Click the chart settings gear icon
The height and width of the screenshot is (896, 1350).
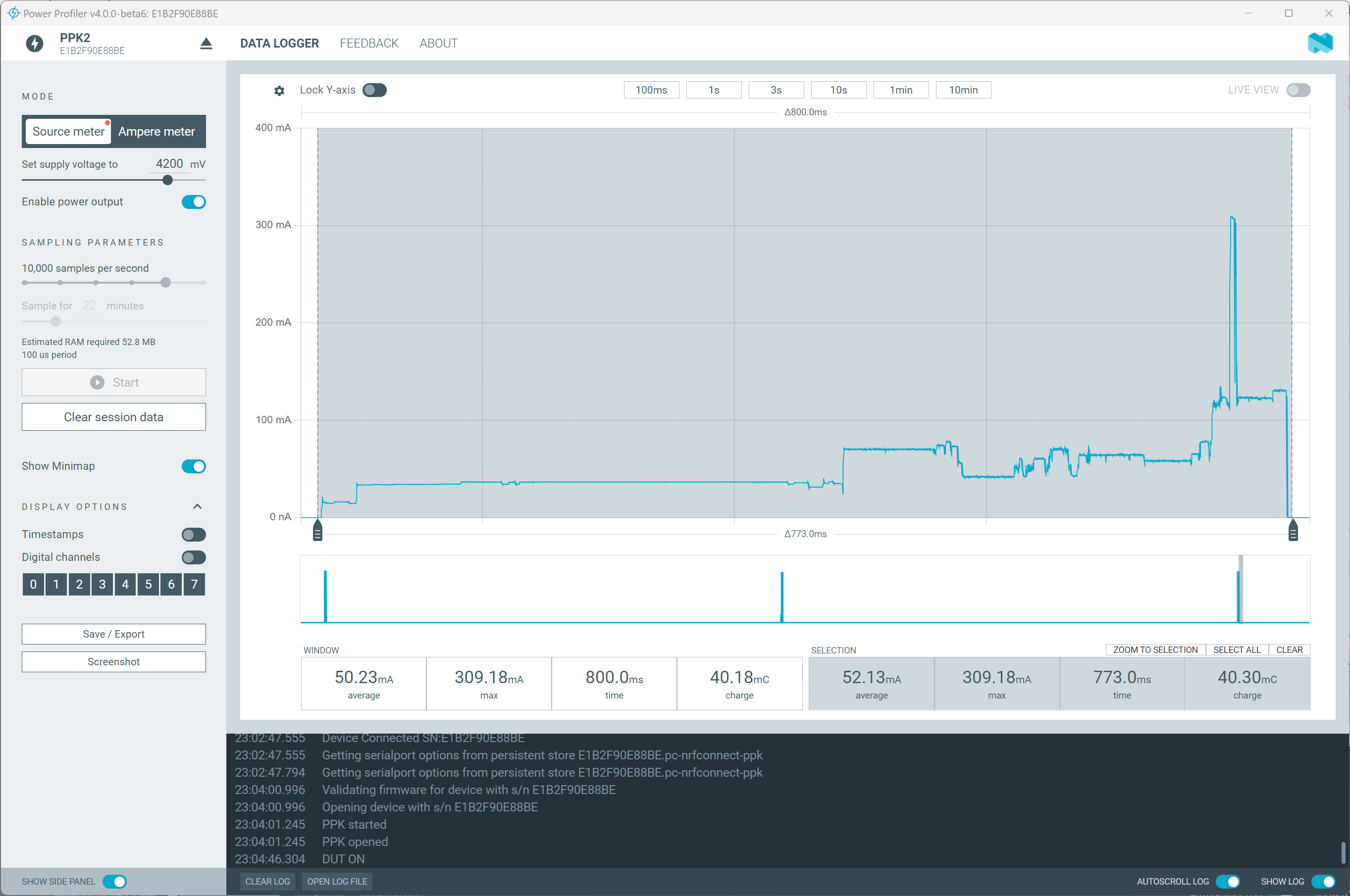tap(279, 90)
